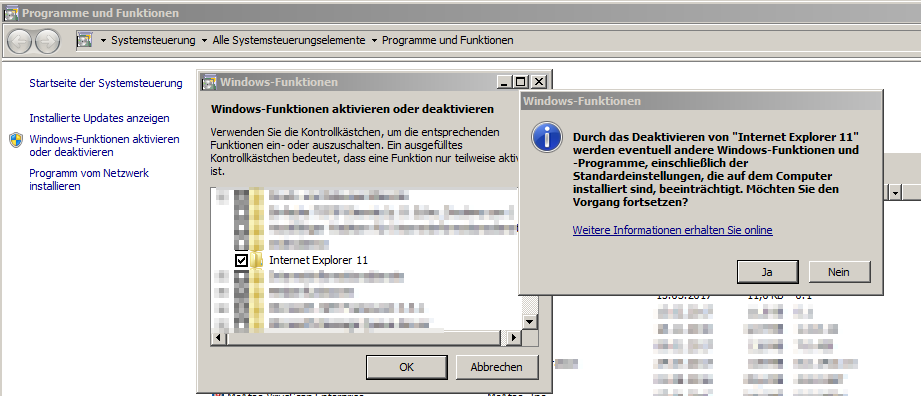The image size is (921, 396).
Task: Go forward with the navigation forward arrow
Action: coord(48,41)
